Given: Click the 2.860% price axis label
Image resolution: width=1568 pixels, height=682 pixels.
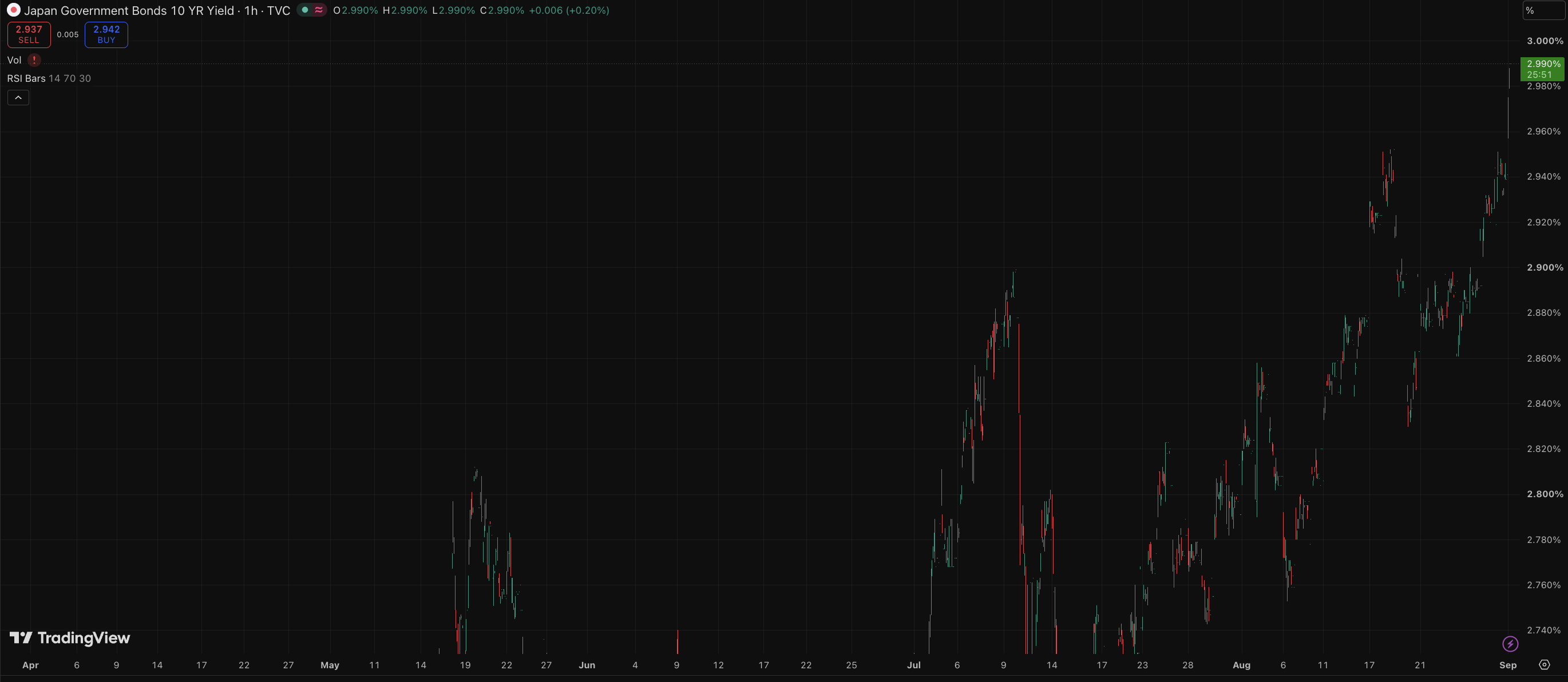Looking at the screenshot, I should (x=1543, y=358).
